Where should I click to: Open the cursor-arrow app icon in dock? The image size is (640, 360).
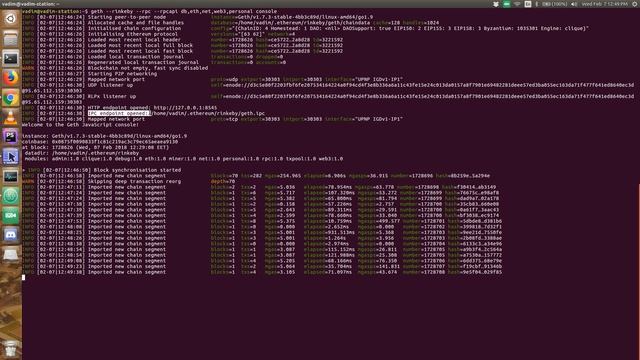coord(11,157)
